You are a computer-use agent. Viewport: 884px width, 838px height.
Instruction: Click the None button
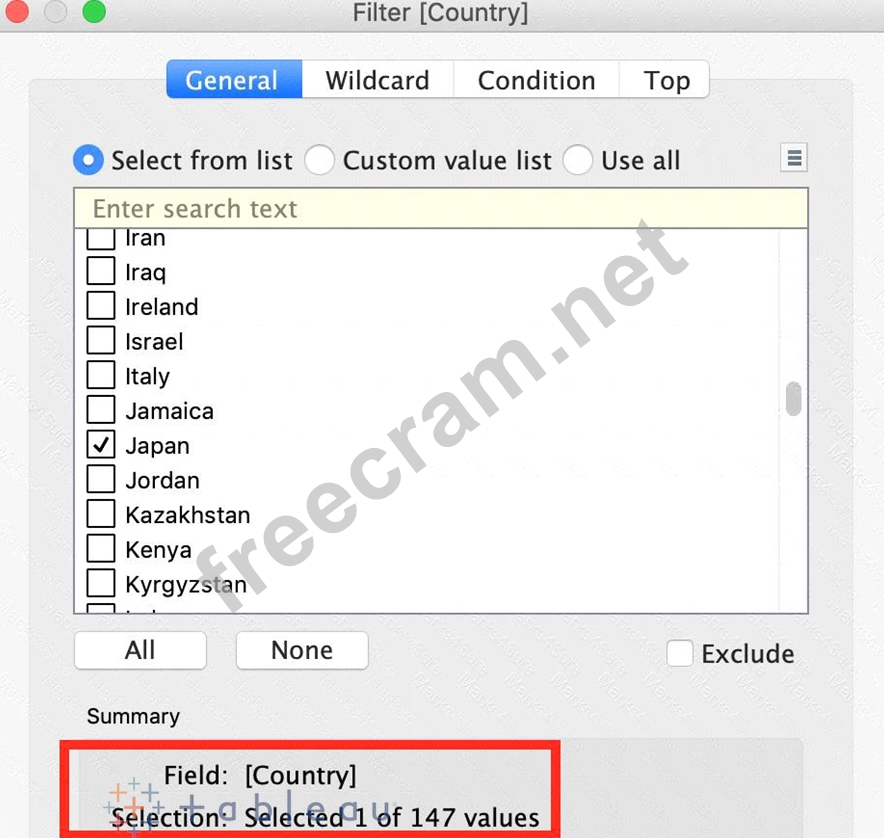click(x=302, y=650)
